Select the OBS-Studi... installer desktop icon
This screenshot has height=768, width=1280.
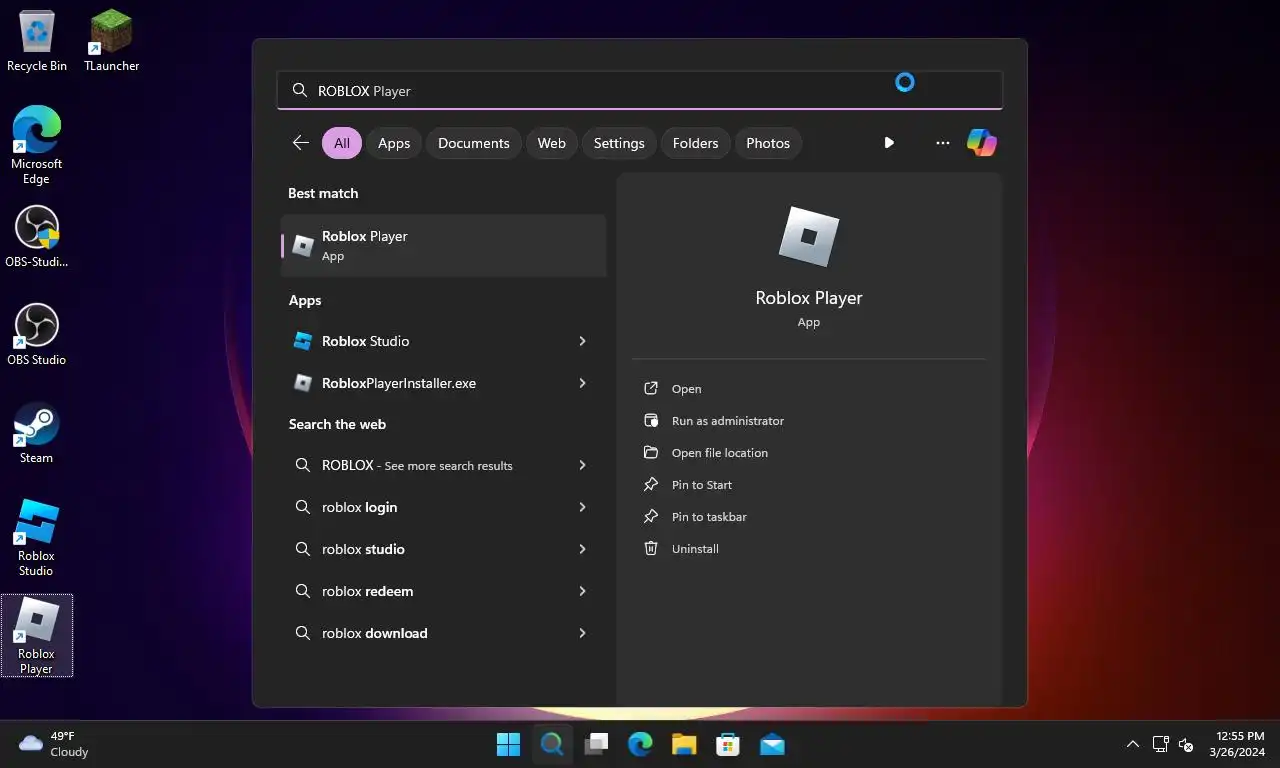coord(37,237)
